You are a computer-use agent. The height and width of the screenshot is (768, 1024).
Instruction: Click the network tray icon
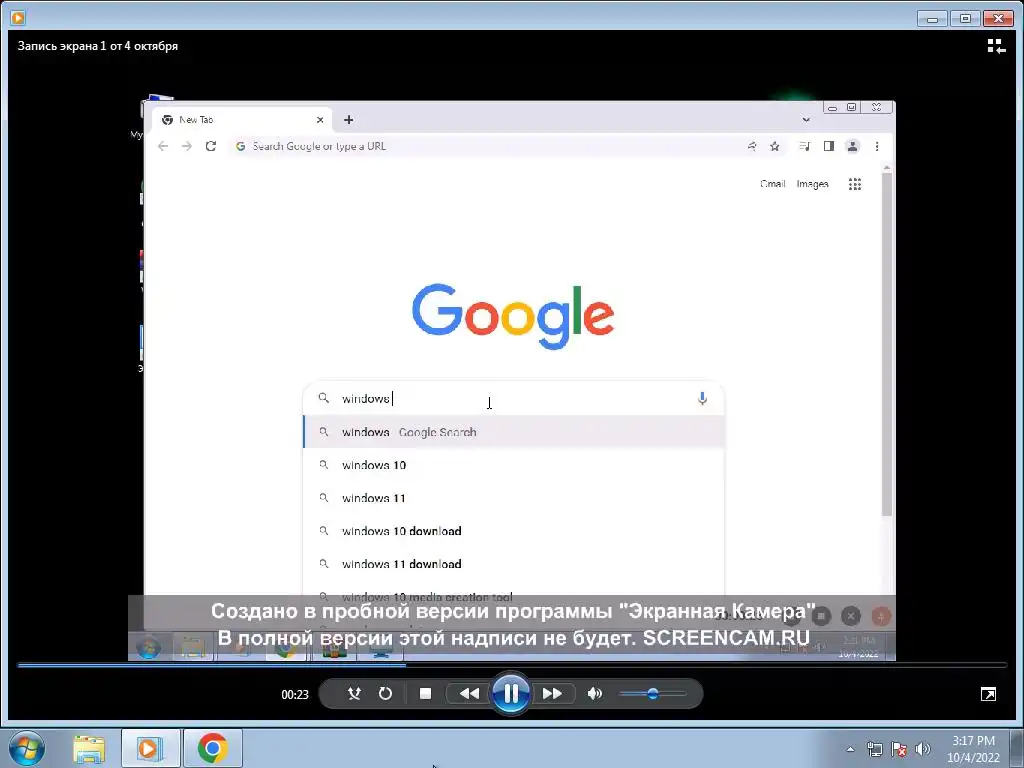(x=874, y=749)
